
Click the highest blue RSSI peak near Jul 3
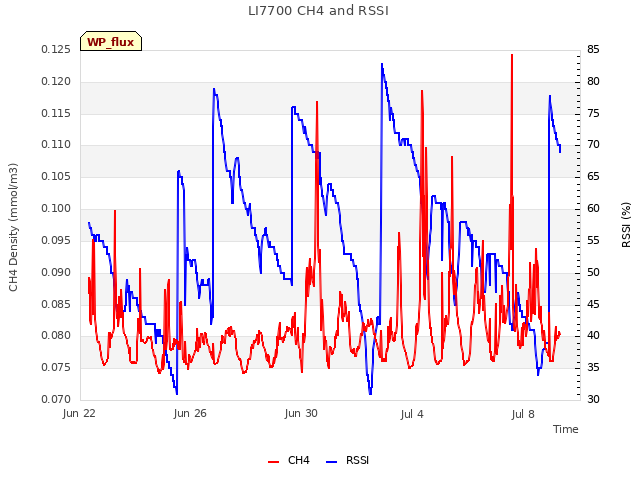[x=382, y=64]
